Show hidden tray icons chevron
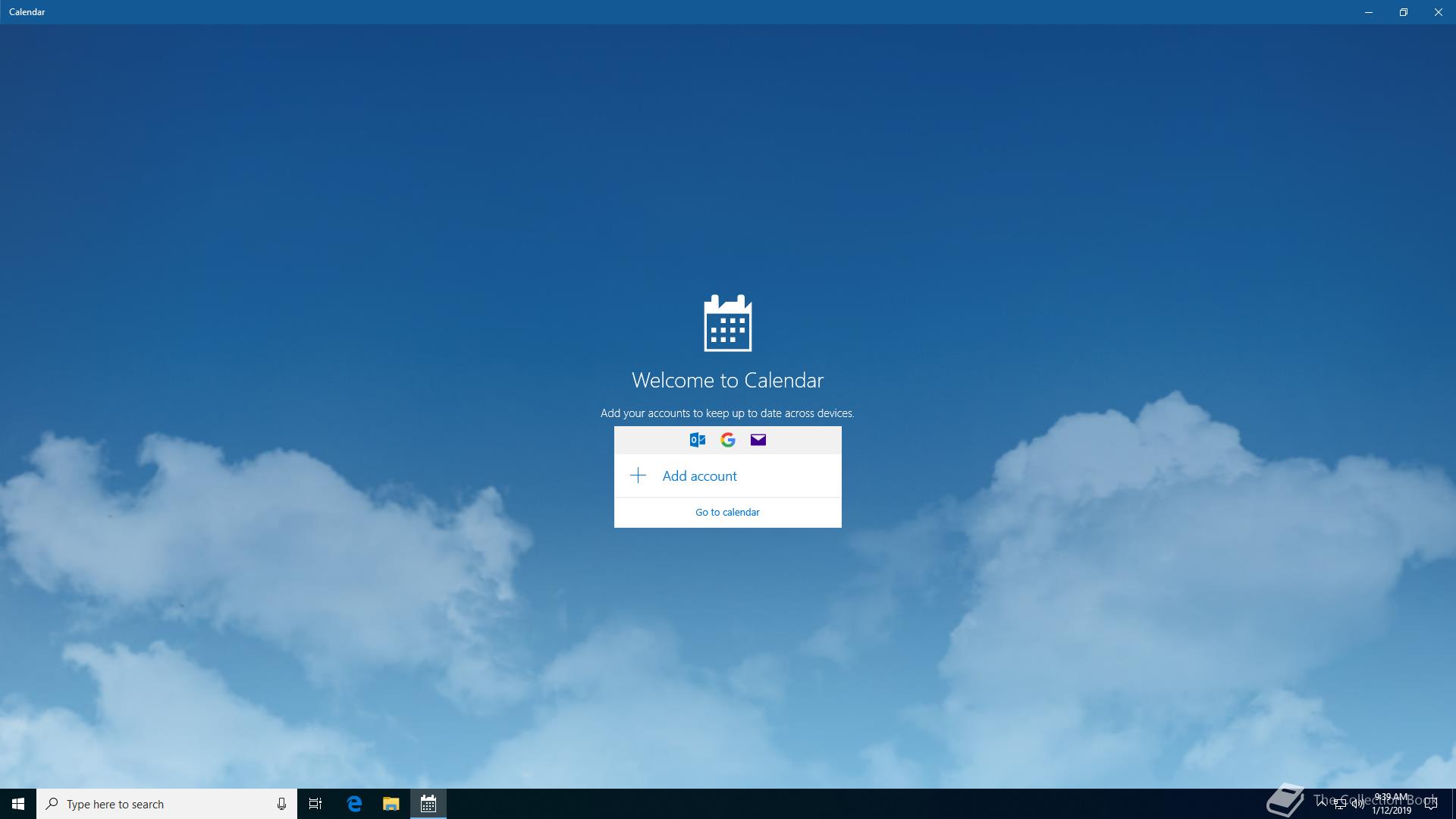1456x819 pixels. point(1322,804)
